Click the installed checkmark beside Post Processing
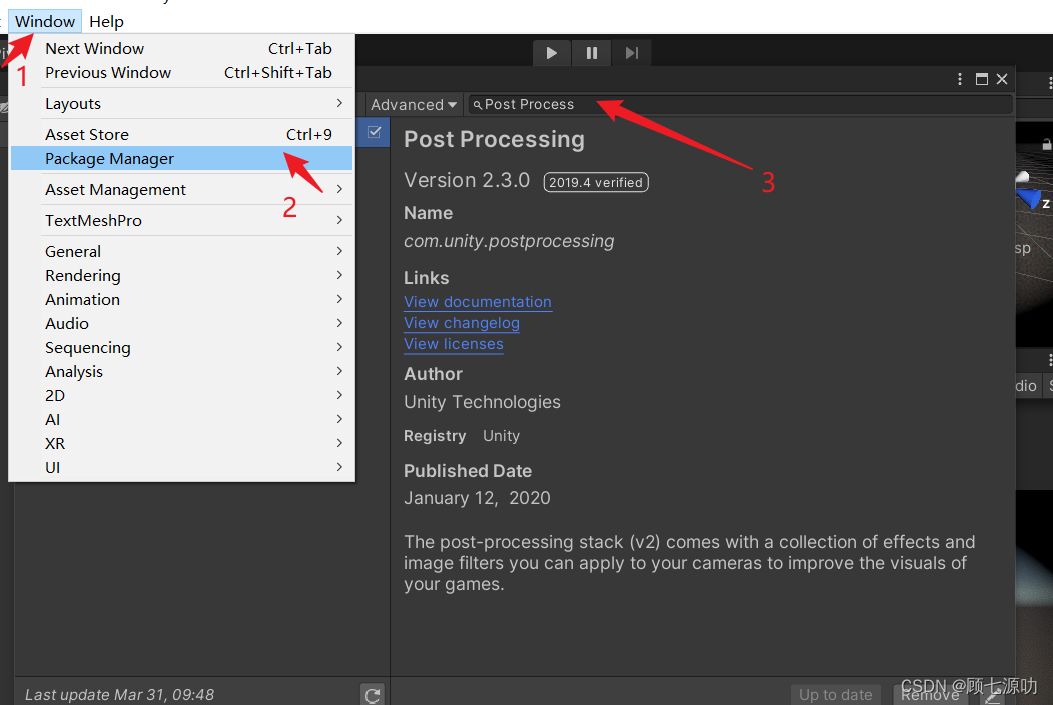Screen dimensions: 1053x705 point(375,132)
